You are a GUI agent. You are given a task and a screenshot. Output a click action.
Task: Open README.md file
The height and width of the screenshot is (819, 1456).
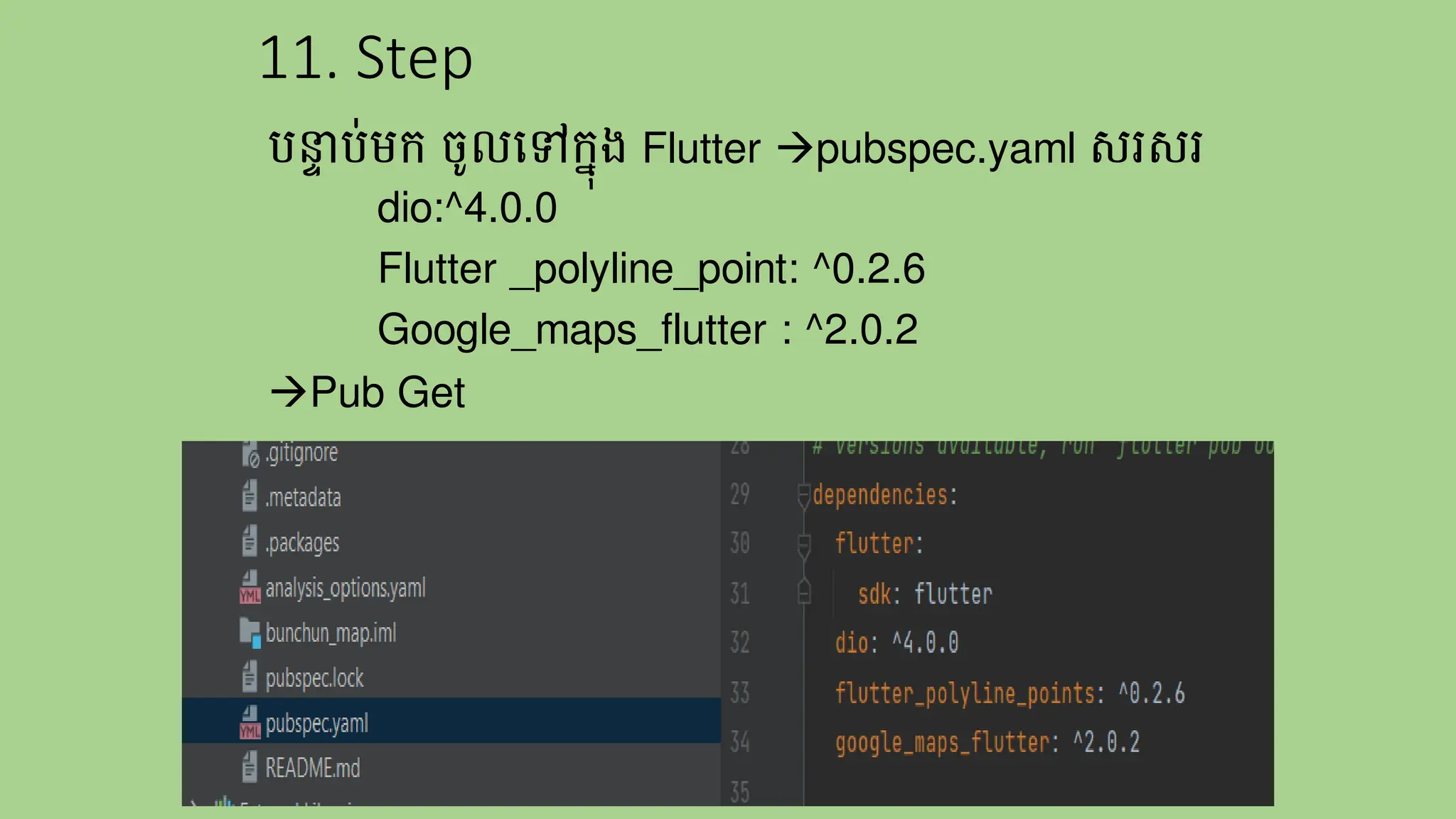(313, 768)
